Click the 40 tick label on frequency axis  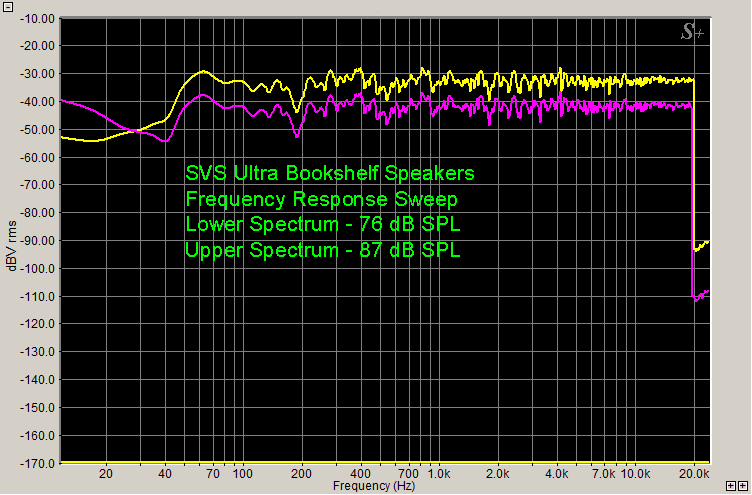(x=165, y=474)
